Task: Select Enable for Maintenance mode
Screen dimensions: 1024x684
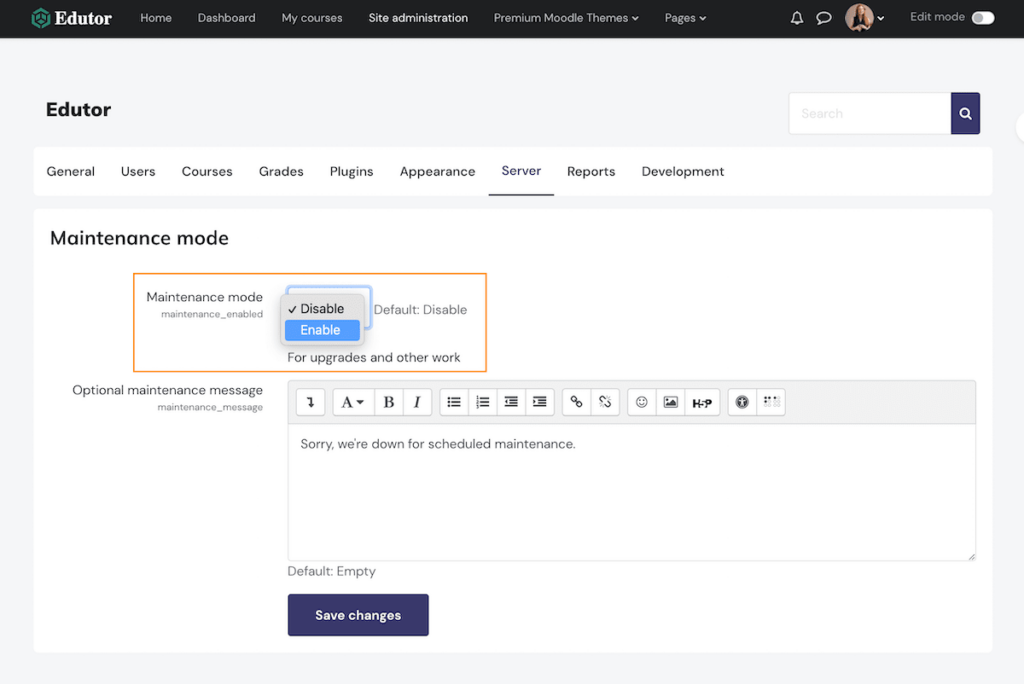Action: click(x=321, y=329)
